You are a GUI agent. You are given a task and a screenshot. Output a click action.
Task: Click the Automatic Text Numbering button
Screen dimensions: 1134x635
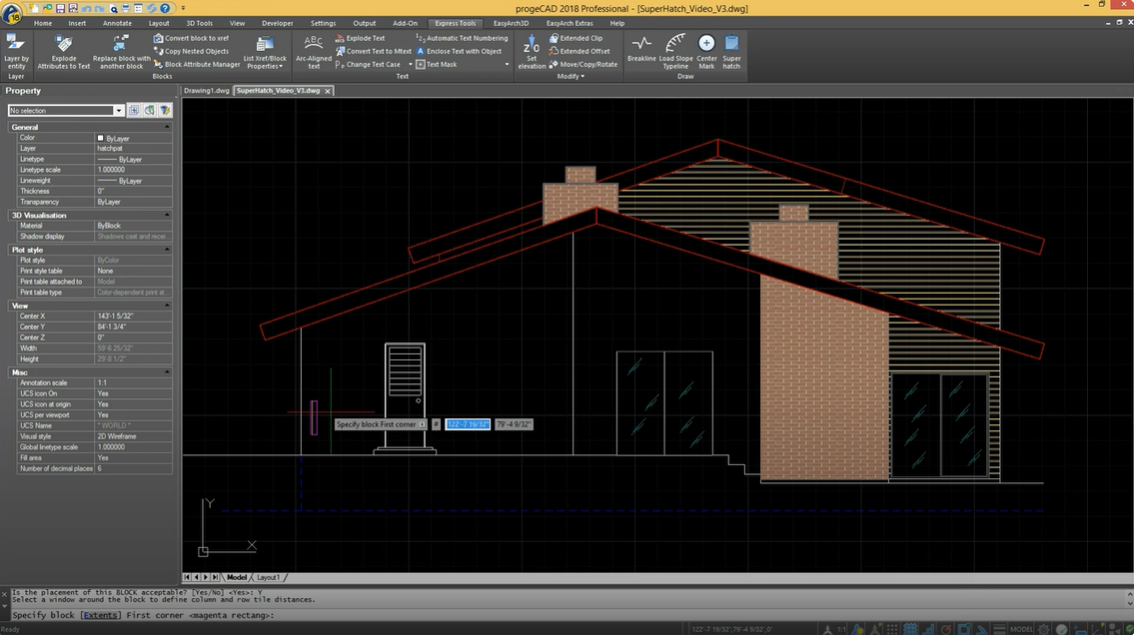(461, 38)
